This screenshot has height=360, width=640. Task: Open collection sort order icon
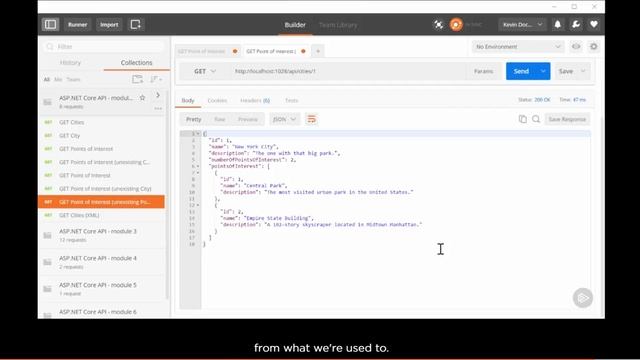point(156,79)
